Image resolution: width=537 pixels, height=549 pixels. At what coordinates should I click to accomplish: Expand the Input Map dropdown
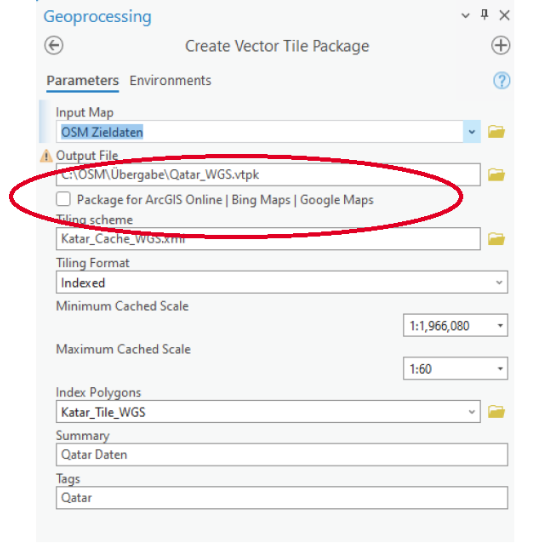pos(472,132)
